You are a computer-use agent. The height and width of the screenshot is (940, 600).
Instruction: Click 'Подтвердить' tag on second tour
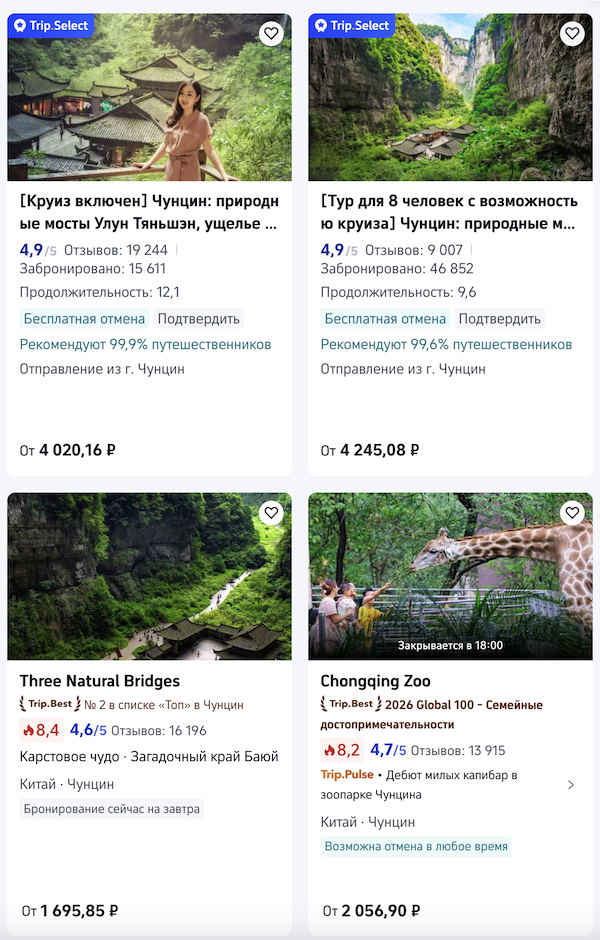coord(500,319)
